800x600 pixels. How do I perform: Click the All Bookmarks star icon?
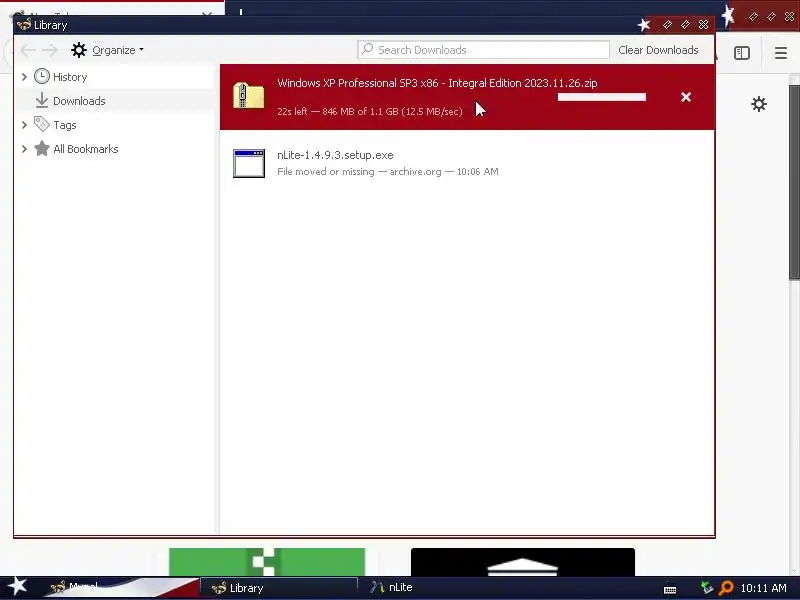[x=42, y=148]
